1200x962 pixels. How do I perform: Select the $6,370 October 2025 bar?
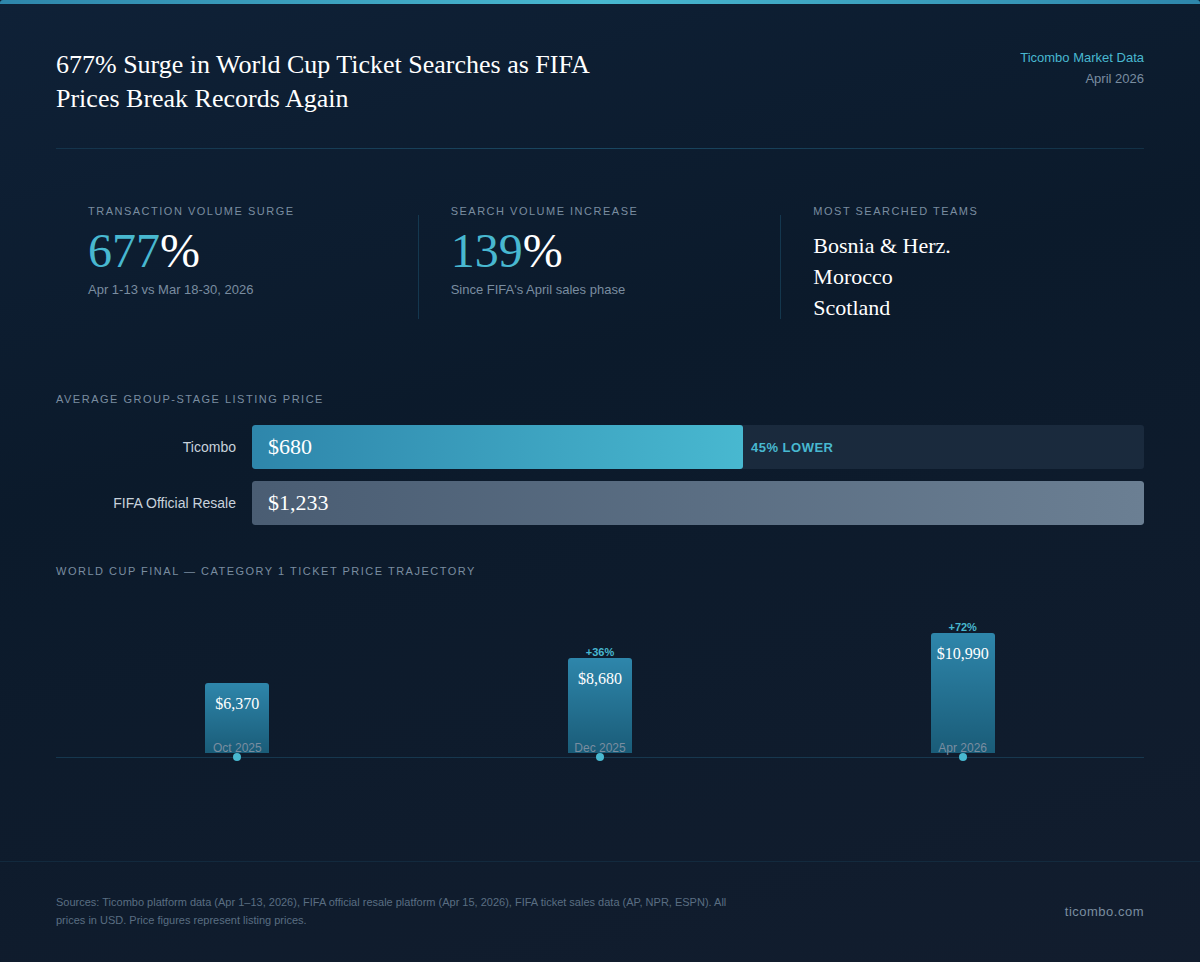coord(237,718)
